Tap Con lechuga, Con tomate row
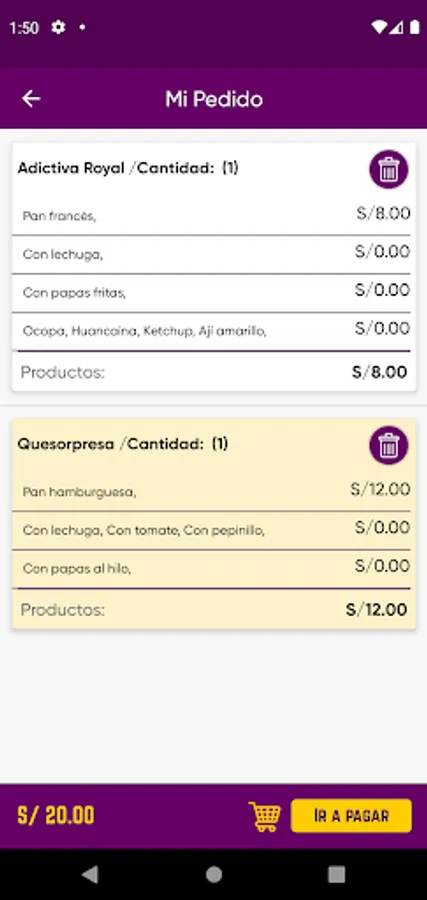The width and height of the screenshot is (427, 900). tap(211, 530)
